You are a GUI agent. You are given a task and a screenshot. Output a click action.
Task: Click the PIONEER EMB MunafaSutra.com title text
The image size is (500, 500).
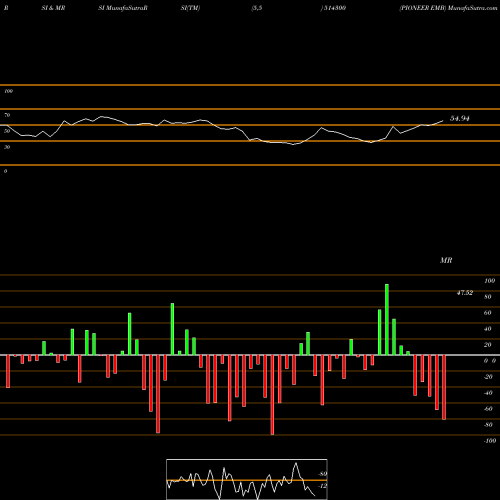click(x=448, y=8)
